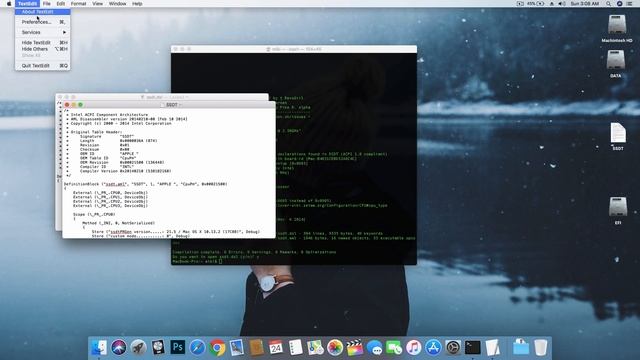
Task: Open Calendar icon showing 24
Action: 276,348
